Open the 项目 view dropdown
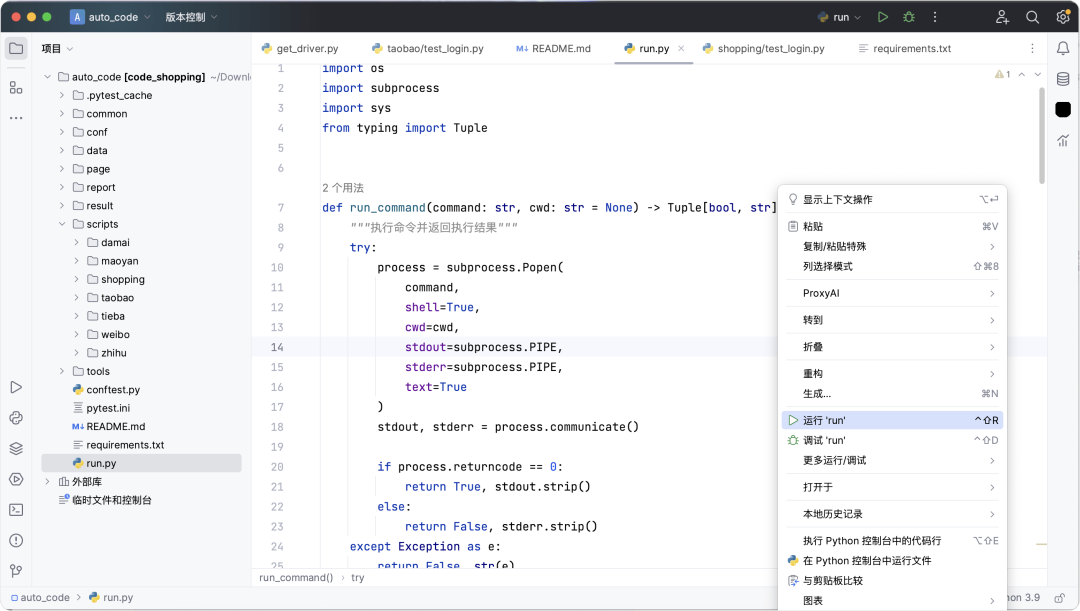 (x=57, y=48)
